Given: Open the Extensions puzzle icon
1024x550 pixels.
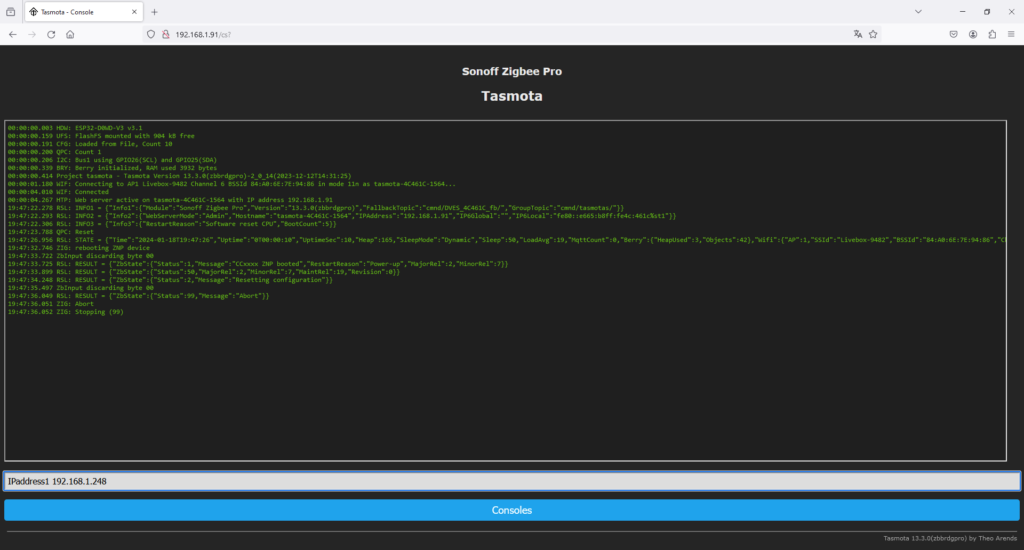Looking at the screenshot, I should coord(992,33).
